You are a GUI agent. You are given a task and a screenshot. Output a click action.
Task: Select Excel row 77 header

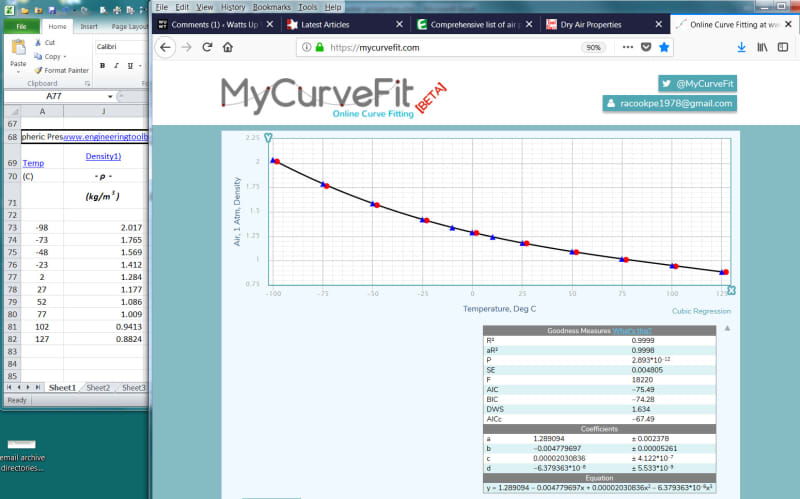(12, 277)
